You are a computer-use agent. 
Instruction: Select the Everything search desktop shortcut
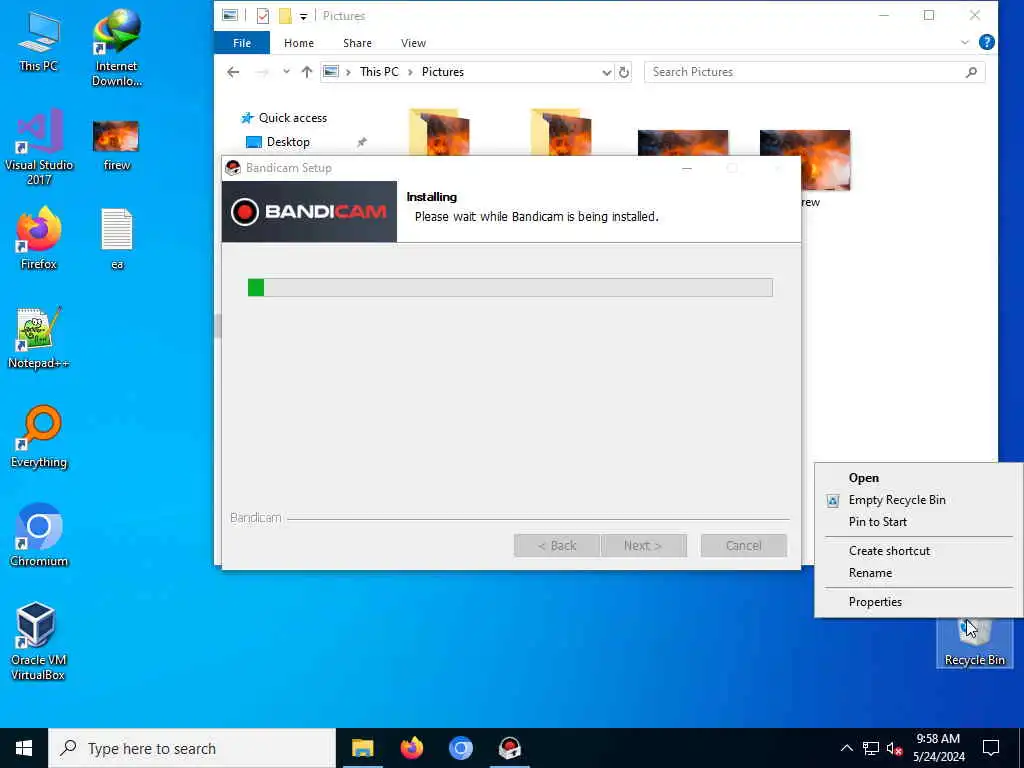(39, 437)
